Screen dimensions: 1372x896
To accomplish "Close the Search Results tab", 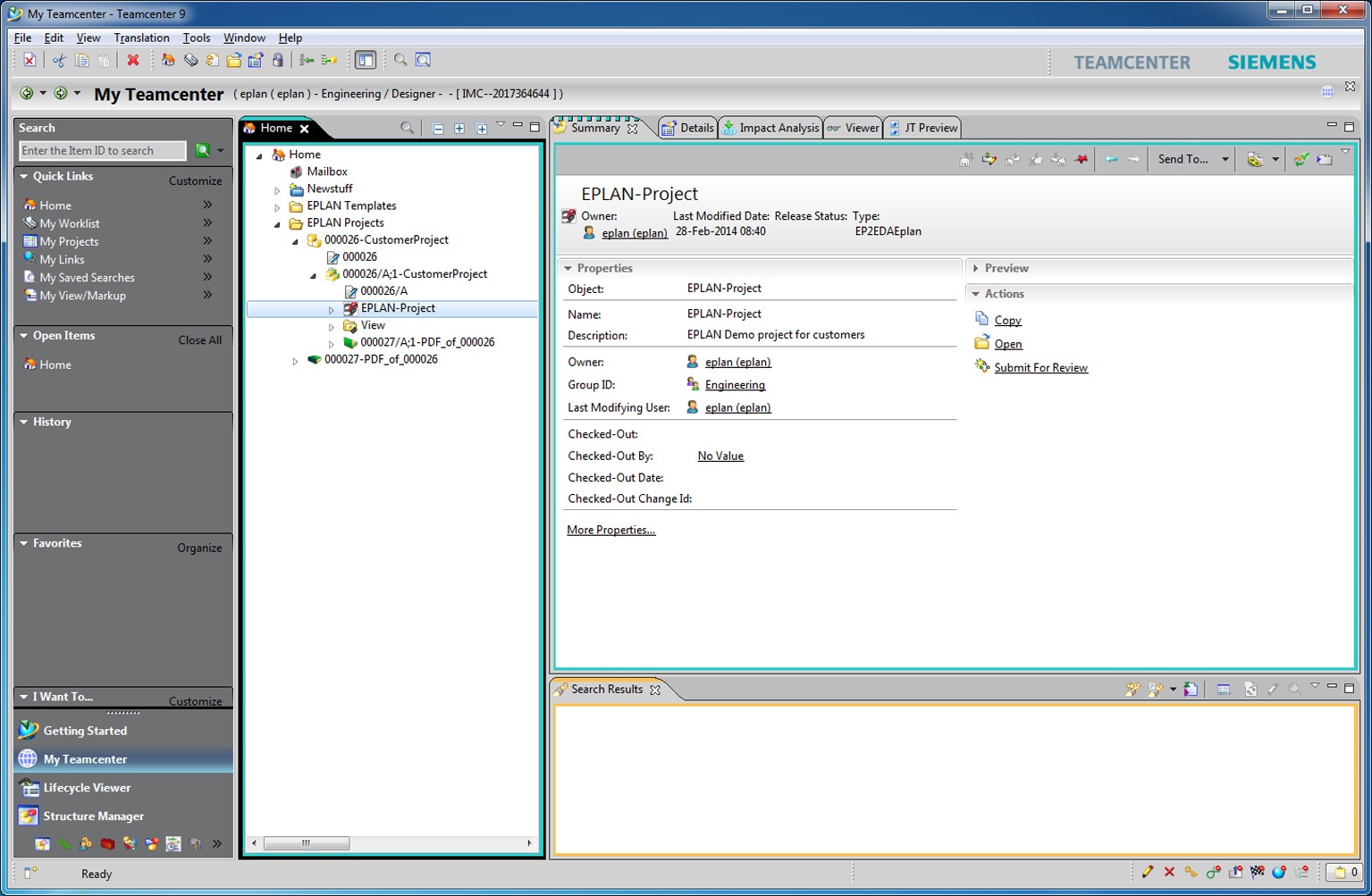I will point(655,690).
